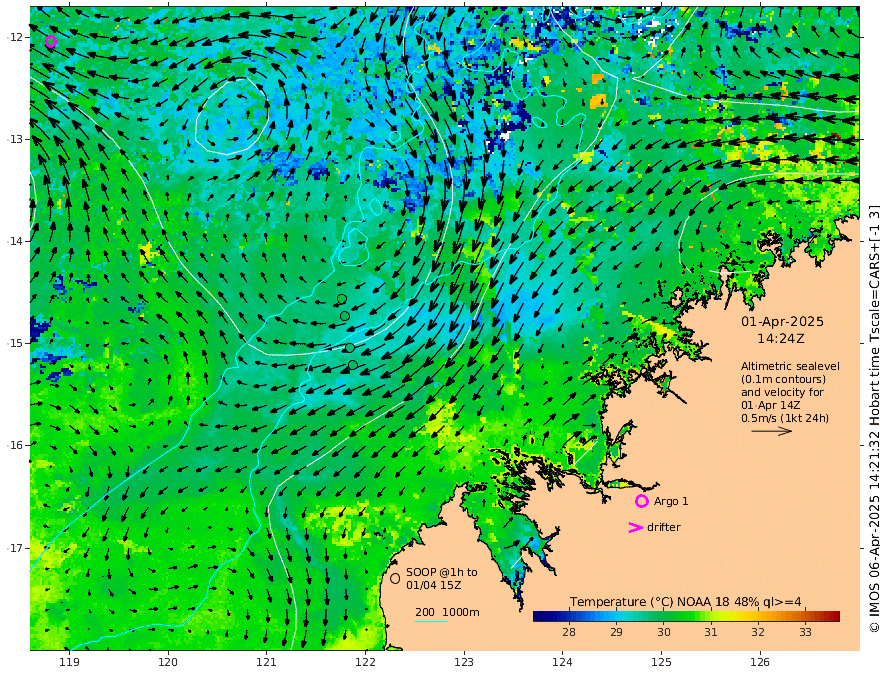Click the 'Argo 1' legend label
Viewport: 880px width, 680px height.
point(671,501)
